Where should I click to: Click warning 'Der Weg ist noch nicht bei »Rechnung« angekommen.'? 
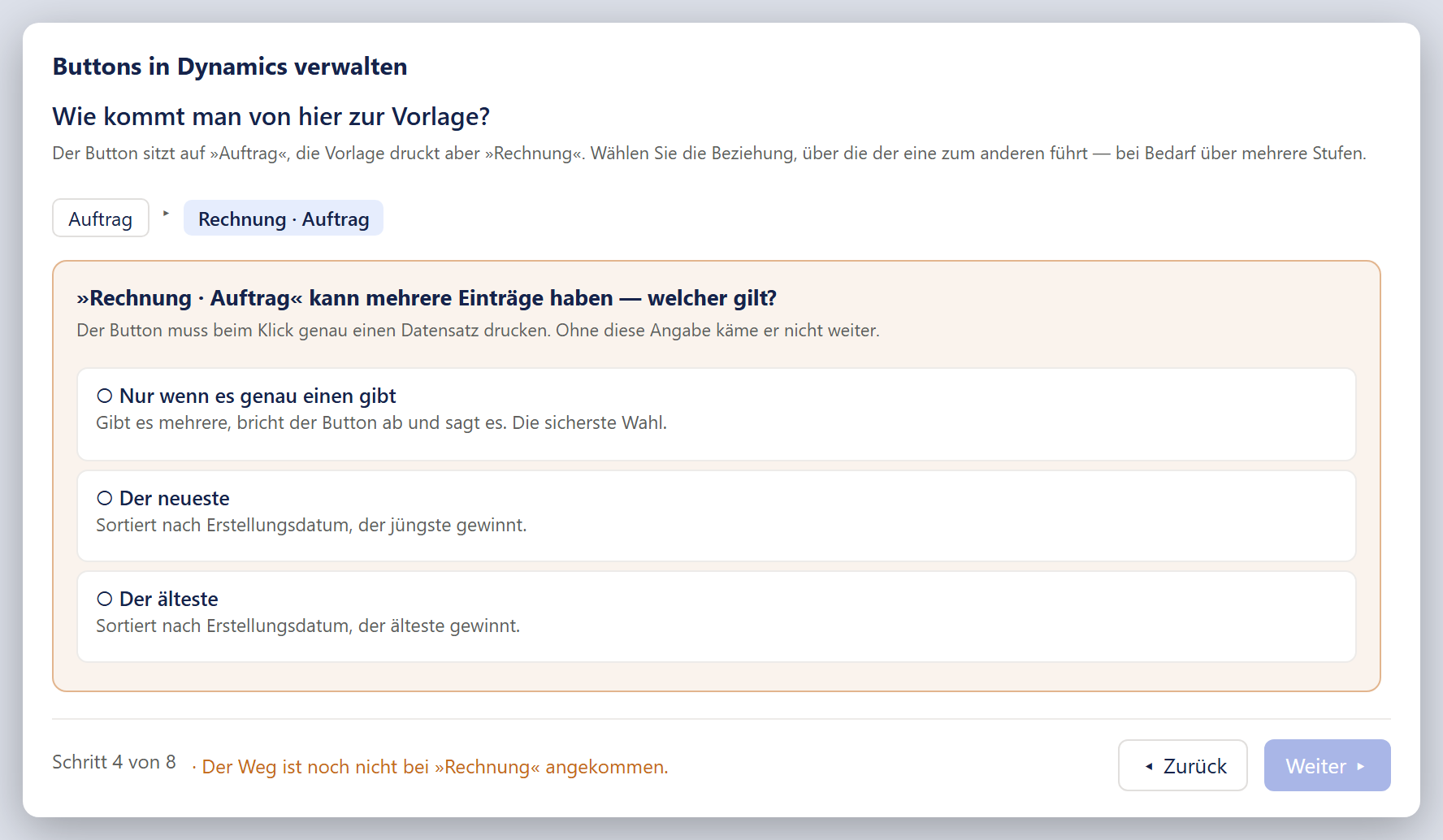pos(435,767)
